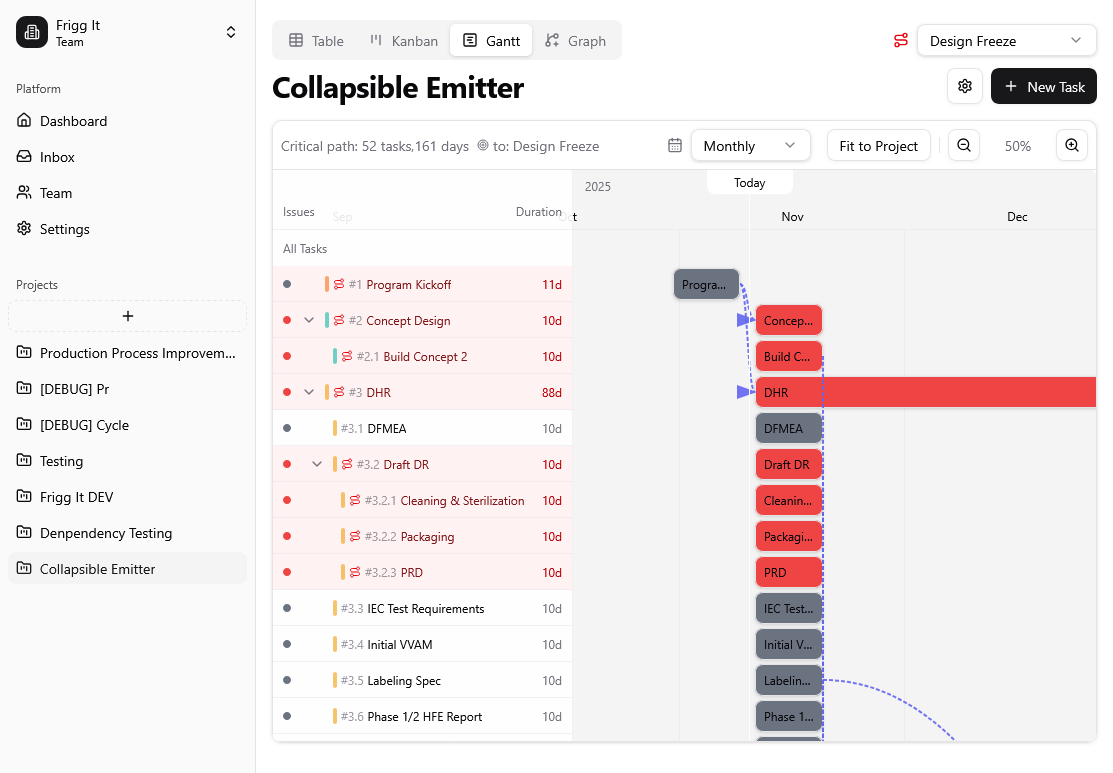This screenshot has width=1113, height=773.
Task: Click the calendar icon beside Monthly
Action: click(675, 146)
